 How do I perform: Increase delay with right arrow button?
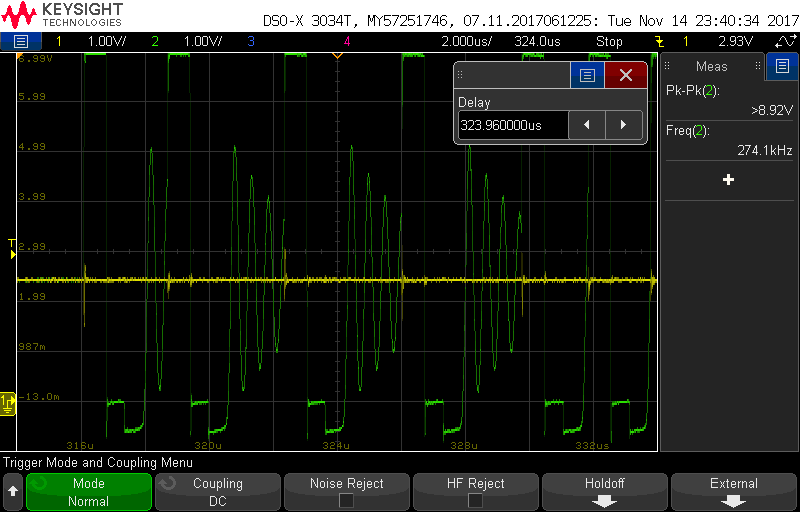(x=623, y=125)
